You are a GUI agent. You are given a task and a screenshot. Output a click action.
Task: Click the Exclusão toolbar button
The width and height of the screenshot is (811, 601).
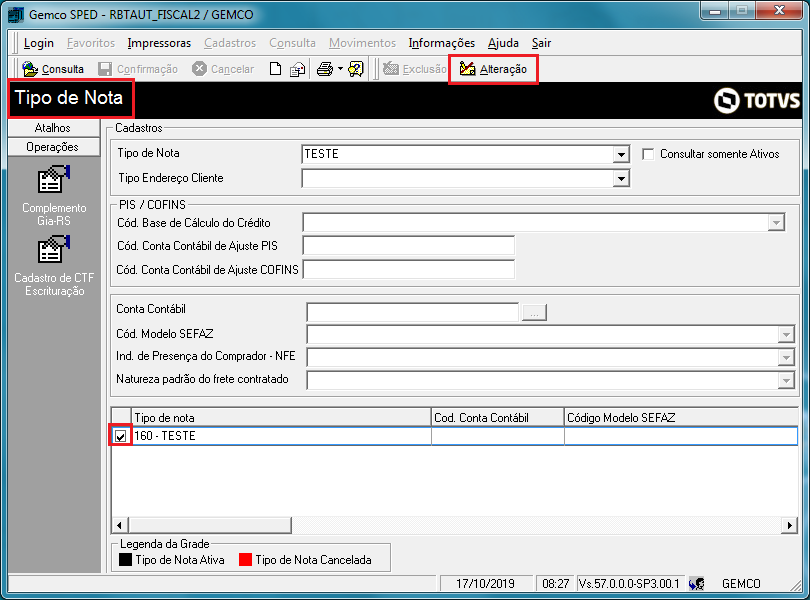(x=415, y=69)
